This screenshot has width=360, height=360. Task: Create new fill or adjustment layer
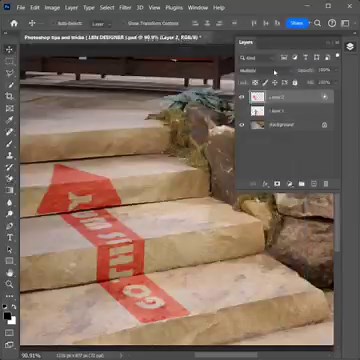[289, 184]
